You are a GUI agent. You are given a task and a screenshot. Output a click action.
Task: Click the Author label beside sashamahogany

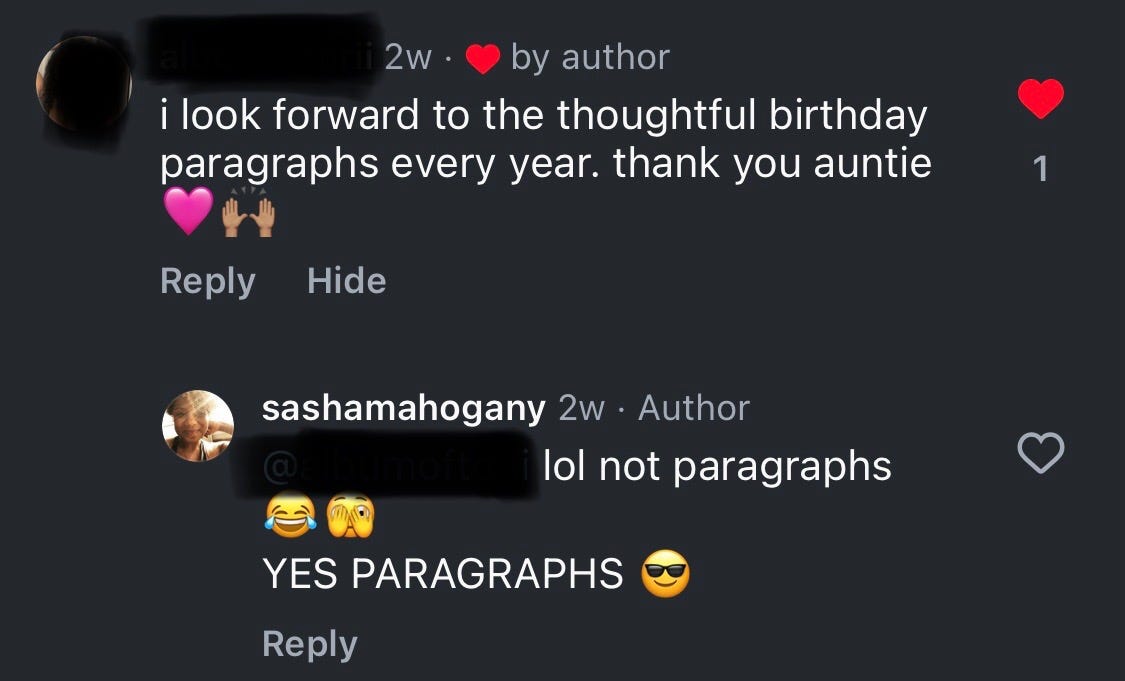[694, 408]
